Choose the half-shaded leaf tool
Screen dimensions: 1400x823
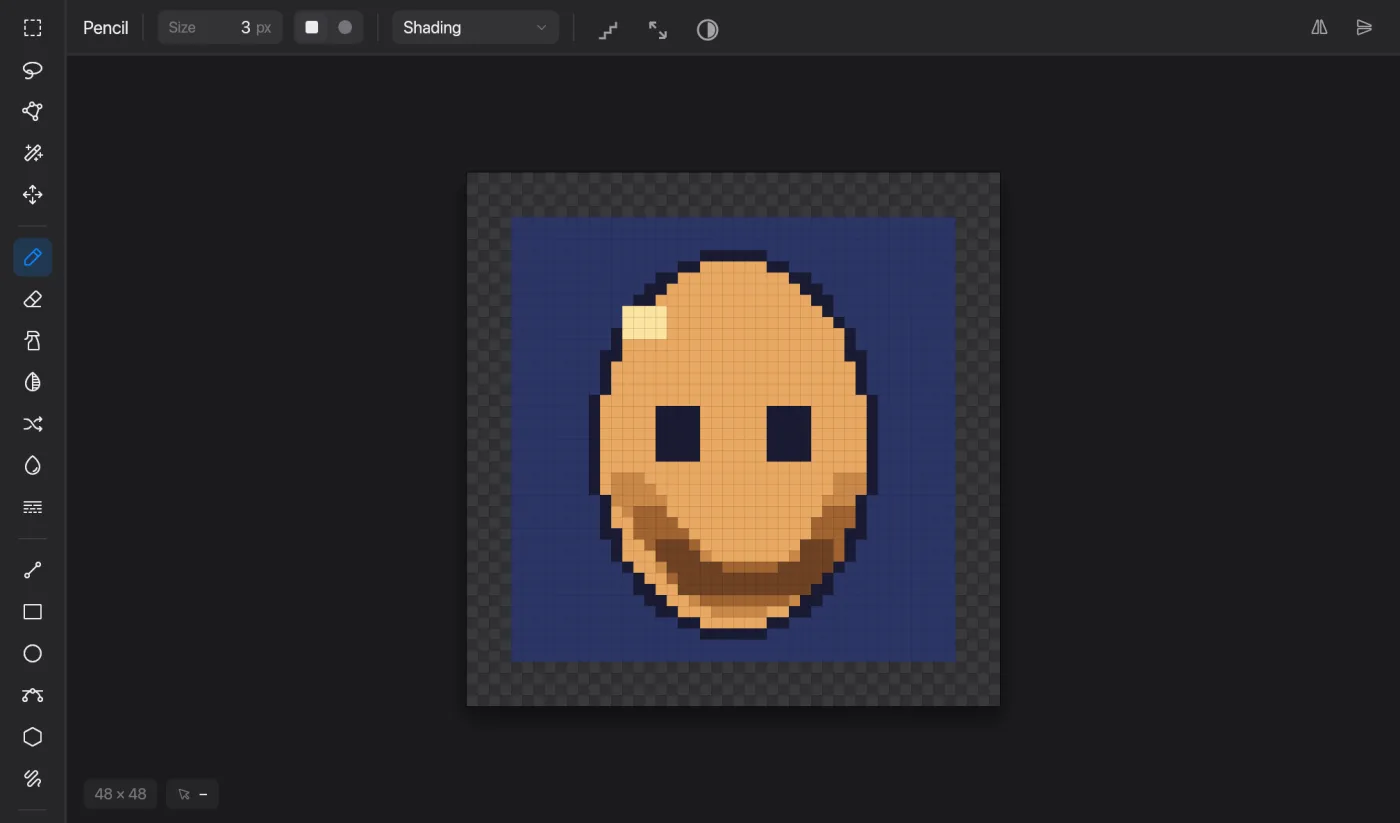pos(33,382)
